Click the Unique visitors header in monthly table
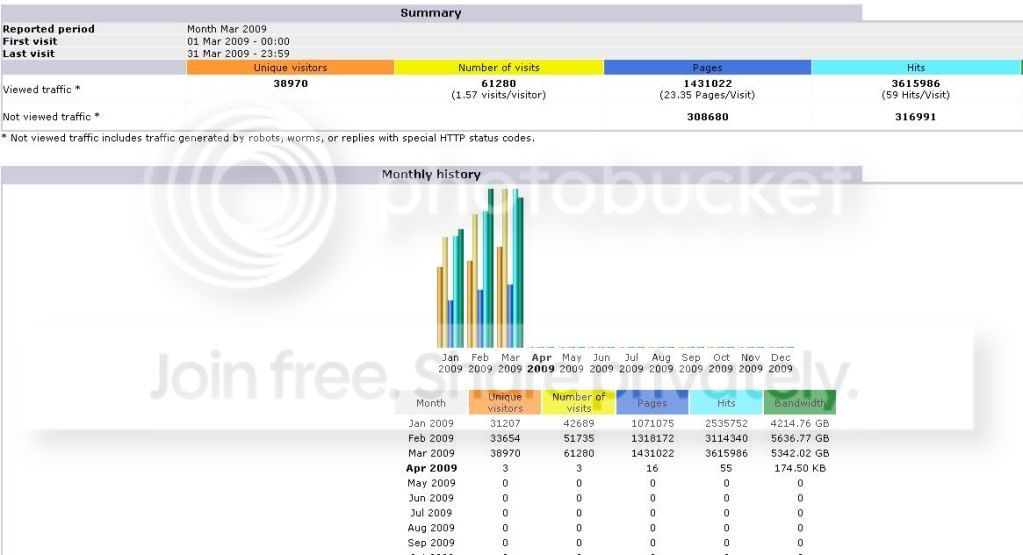1023x555 pixels. 505,402
